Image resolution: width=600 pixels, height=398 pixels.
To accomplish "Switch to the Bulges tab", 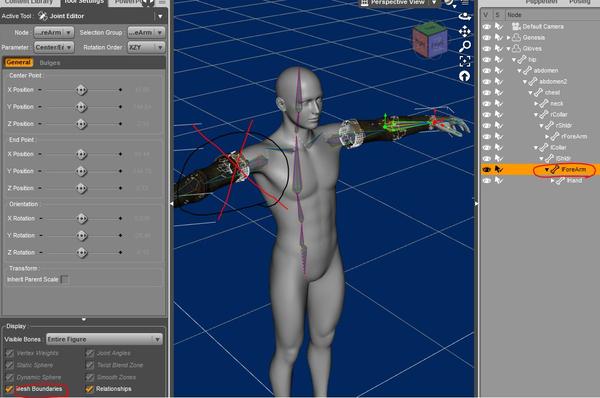I will [x=50, y=63].
